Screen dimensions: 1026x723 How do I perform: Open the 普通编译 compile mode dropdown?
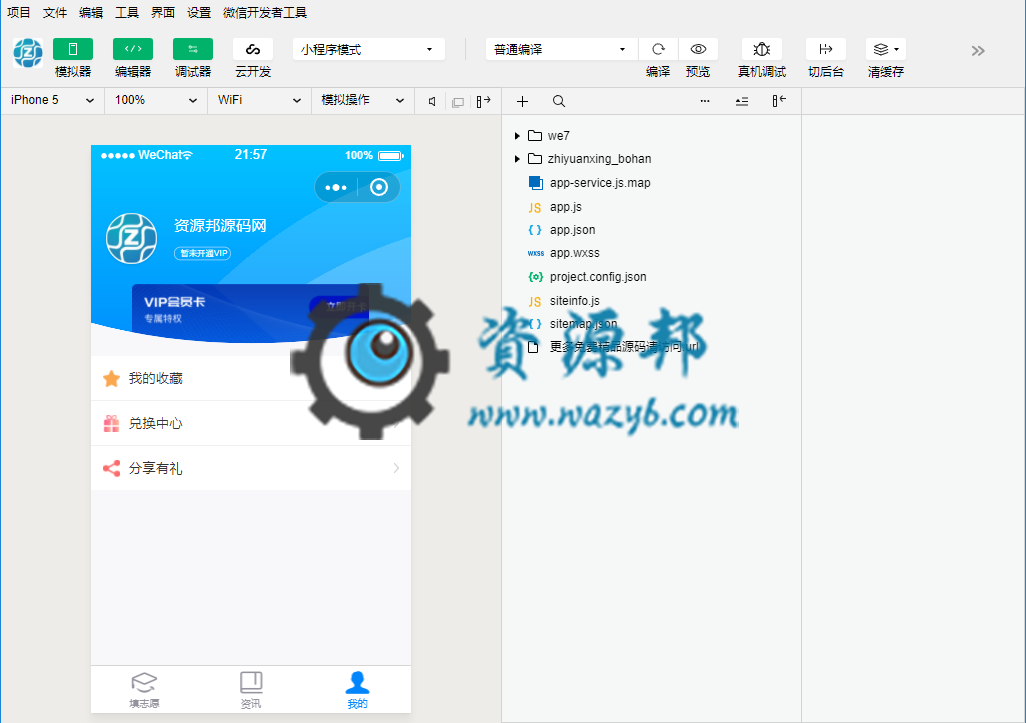point(561,50)
